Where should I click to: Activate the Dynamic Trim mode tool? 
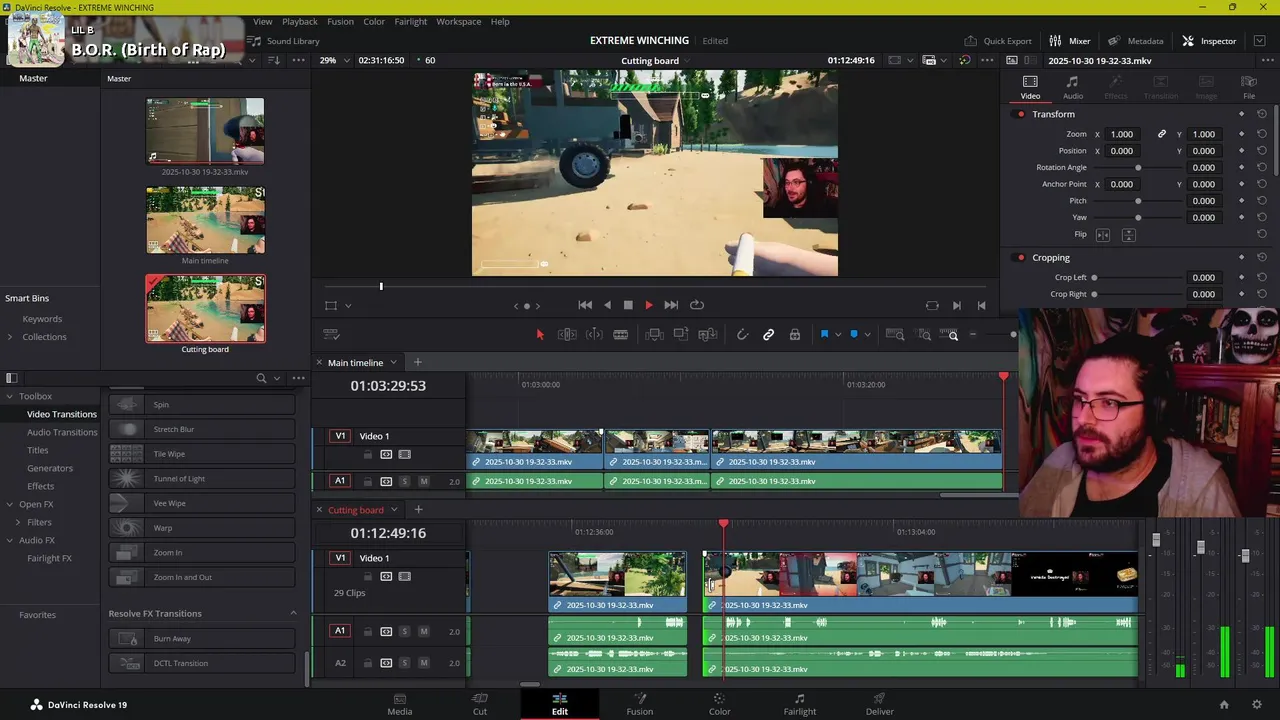(x=594, y=335)
